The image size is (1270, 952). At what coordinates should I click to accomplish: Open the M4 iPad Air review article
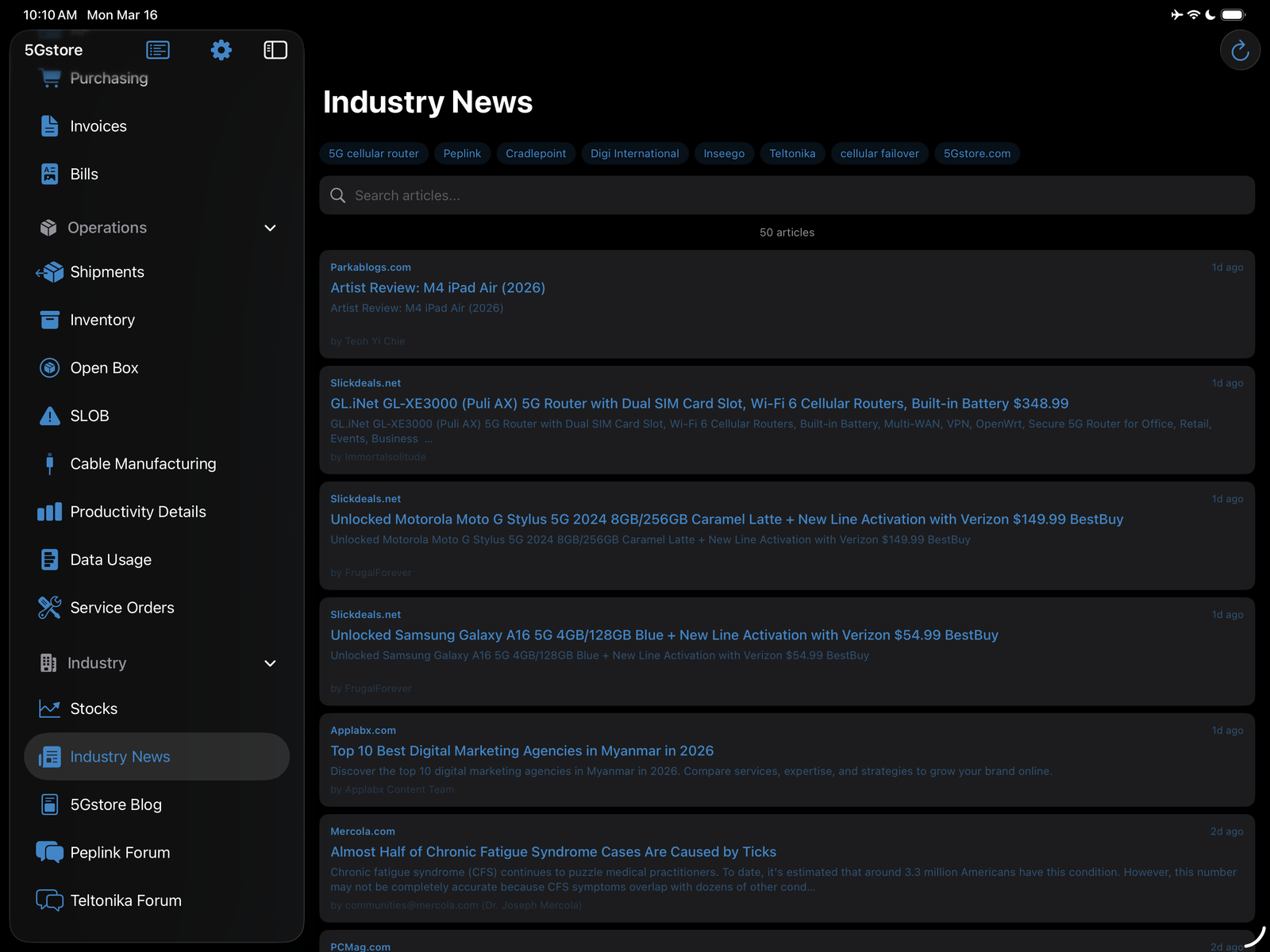pos(438,287)
